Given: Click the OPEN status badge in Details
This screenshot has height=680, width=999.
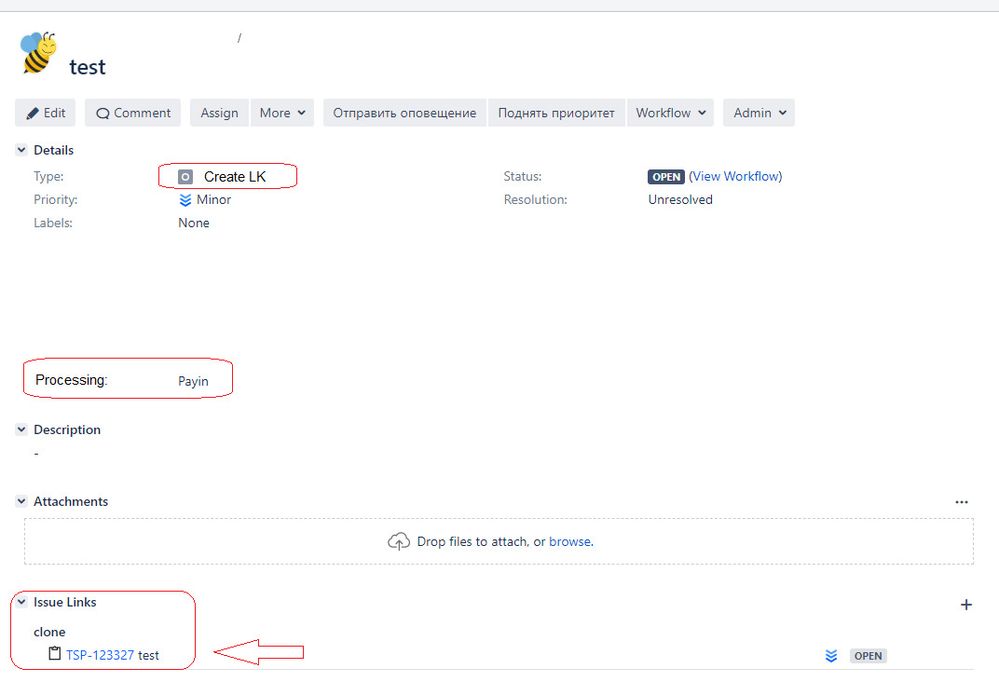Looking at the screenshot, I should coord(666,177).
